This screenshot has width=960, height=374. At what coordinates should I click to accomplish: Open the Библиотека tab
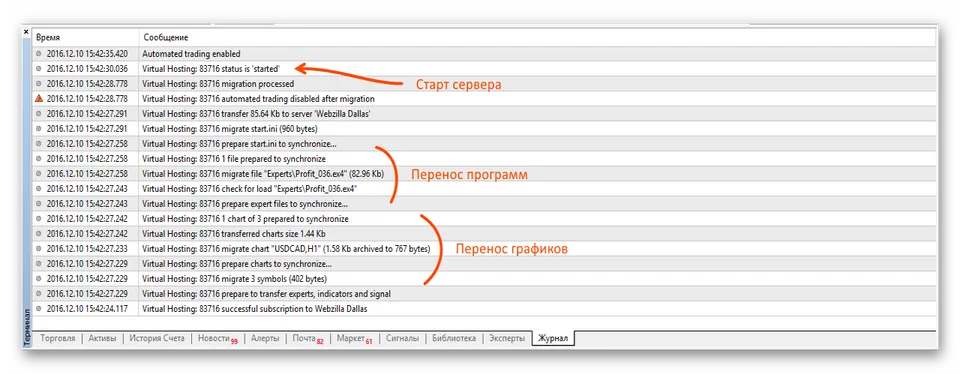454,338
